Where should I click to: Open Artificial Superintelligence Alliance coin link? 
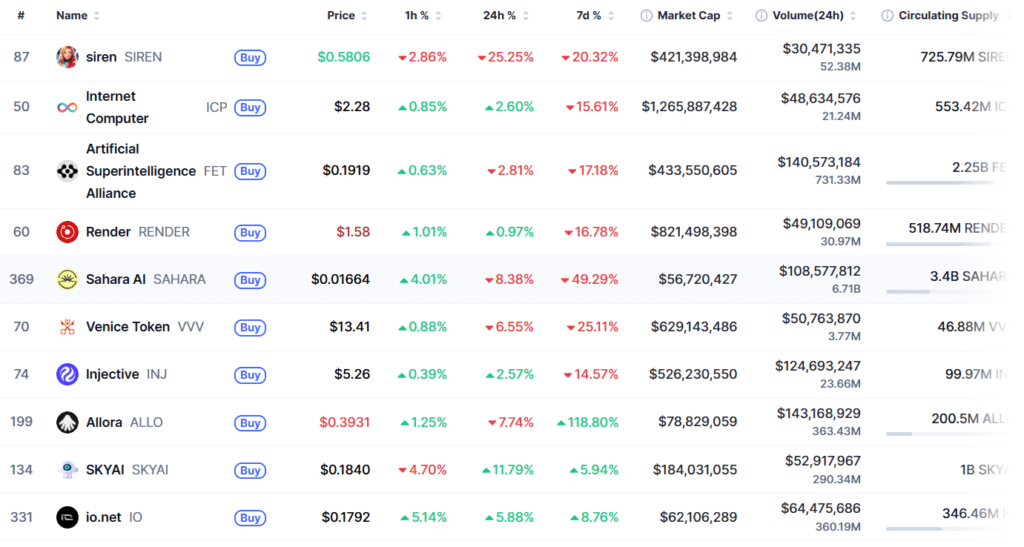point(141,171)
